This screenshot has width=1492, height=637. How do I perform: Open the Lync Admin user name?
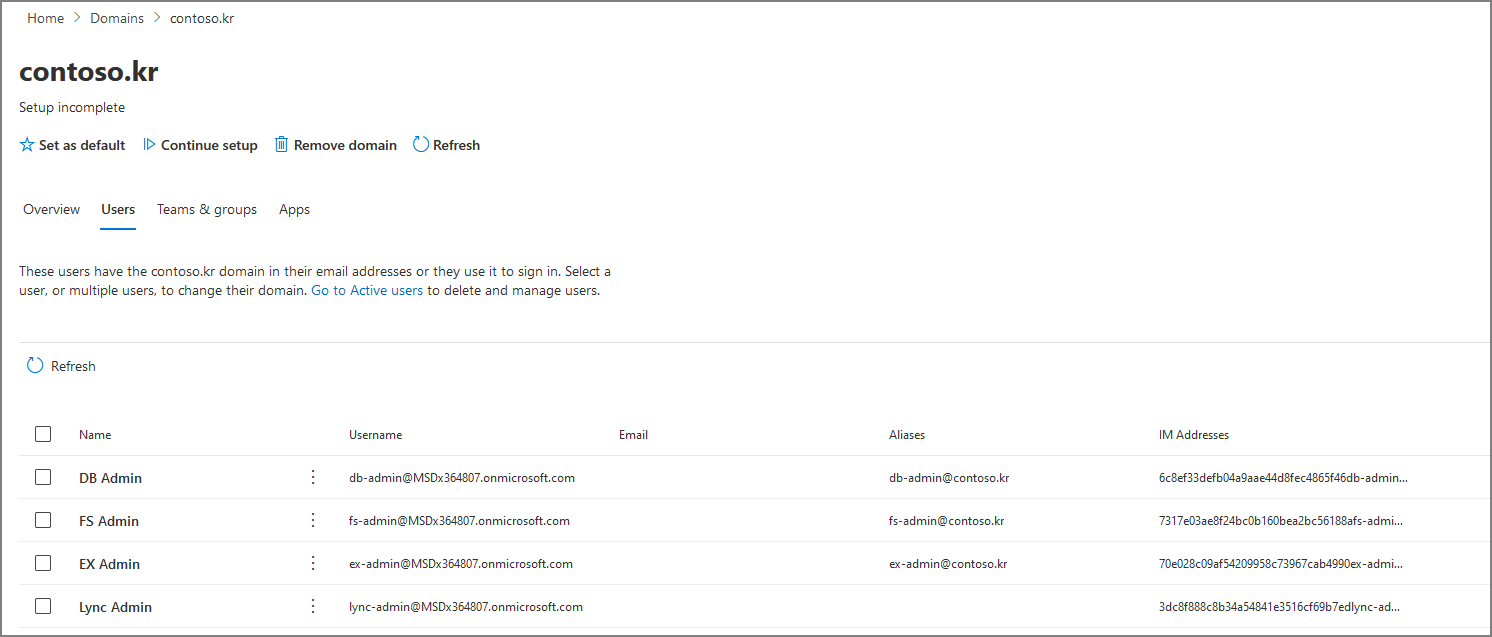tap(115, 607)
